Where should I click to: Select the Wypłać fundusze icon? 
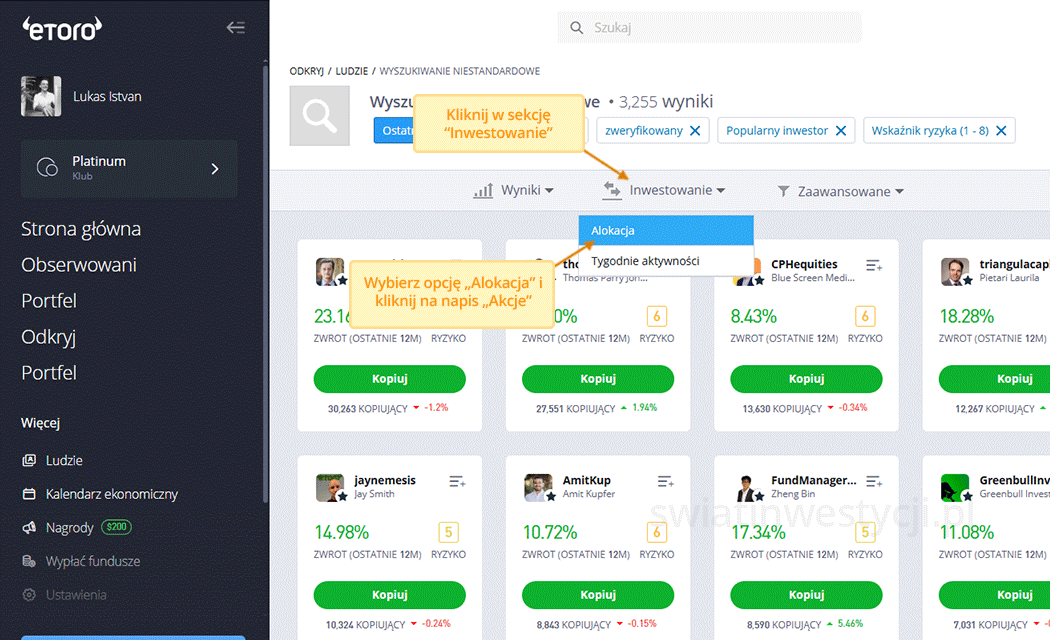coord(29,561)
